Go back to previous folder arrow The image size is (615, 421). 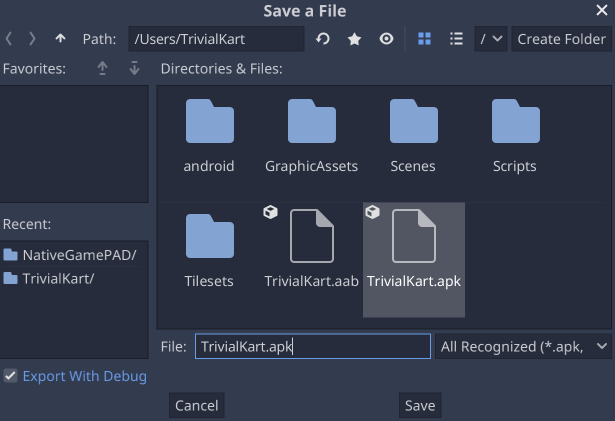tap(10, 39)
